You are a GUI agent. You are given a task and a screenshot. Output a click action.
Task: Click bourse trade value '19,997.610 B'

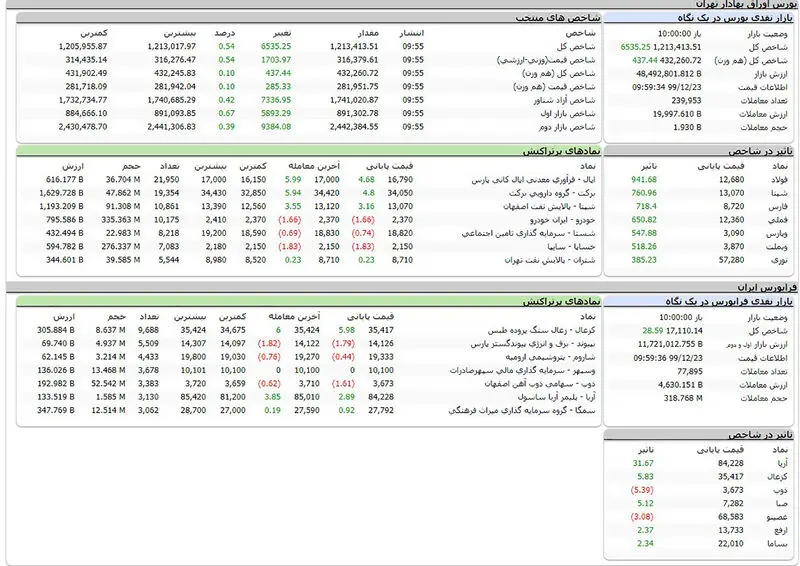pos(677,114)
